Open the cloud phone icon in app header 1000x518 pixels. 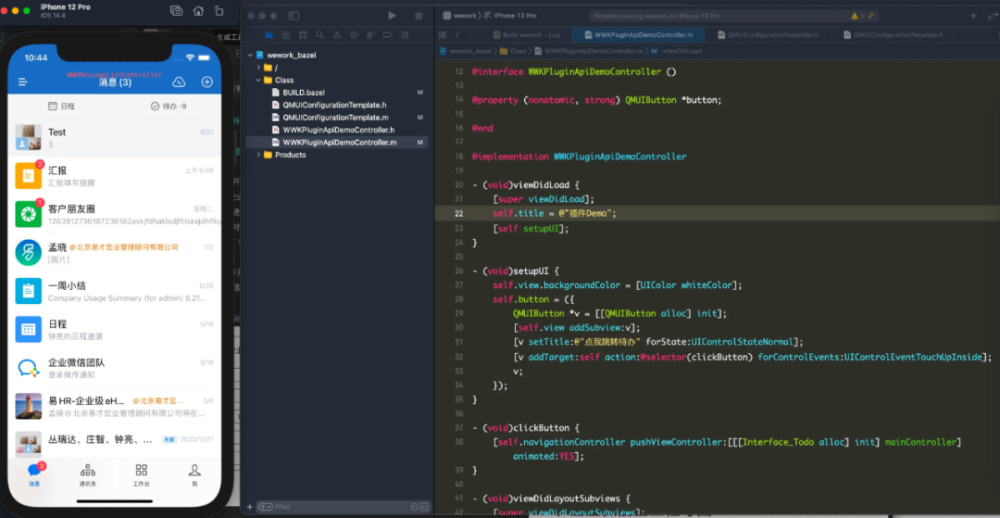179,82
